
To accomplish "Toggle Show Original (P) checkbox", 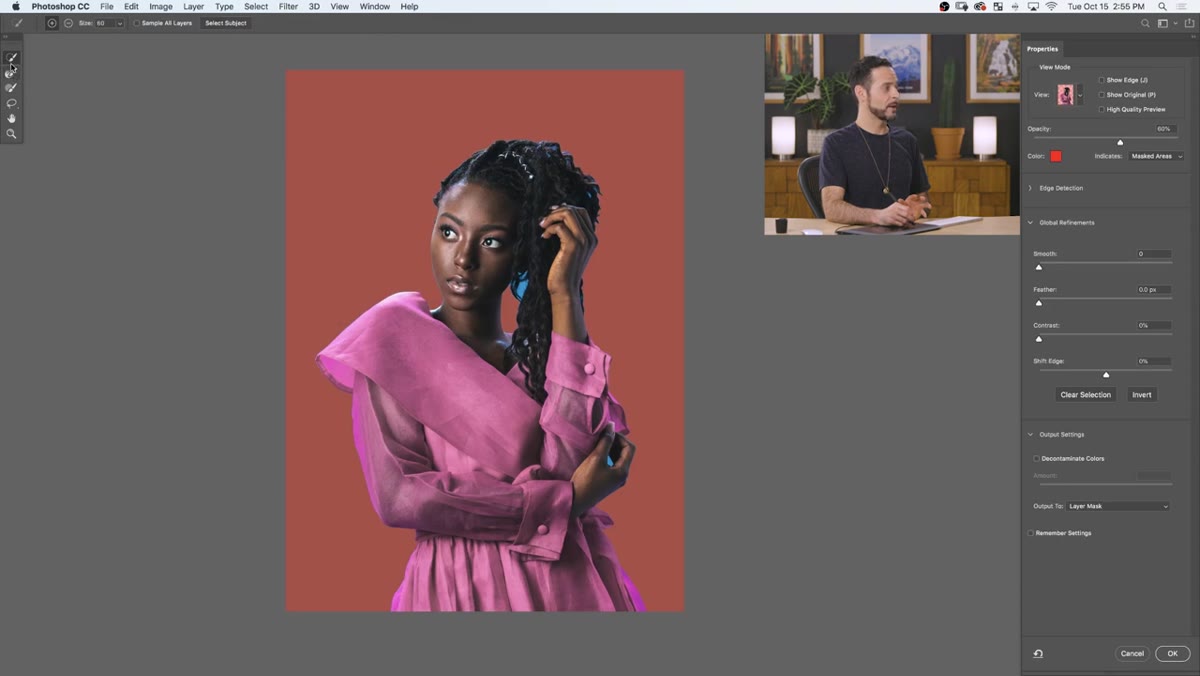I will tap(1102, 95).
